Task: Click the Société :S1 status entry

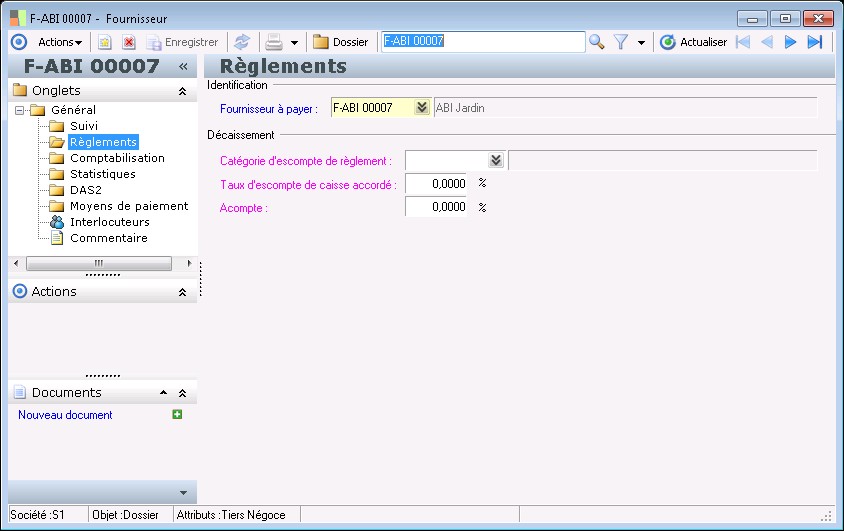Action: tap(37, 515)
